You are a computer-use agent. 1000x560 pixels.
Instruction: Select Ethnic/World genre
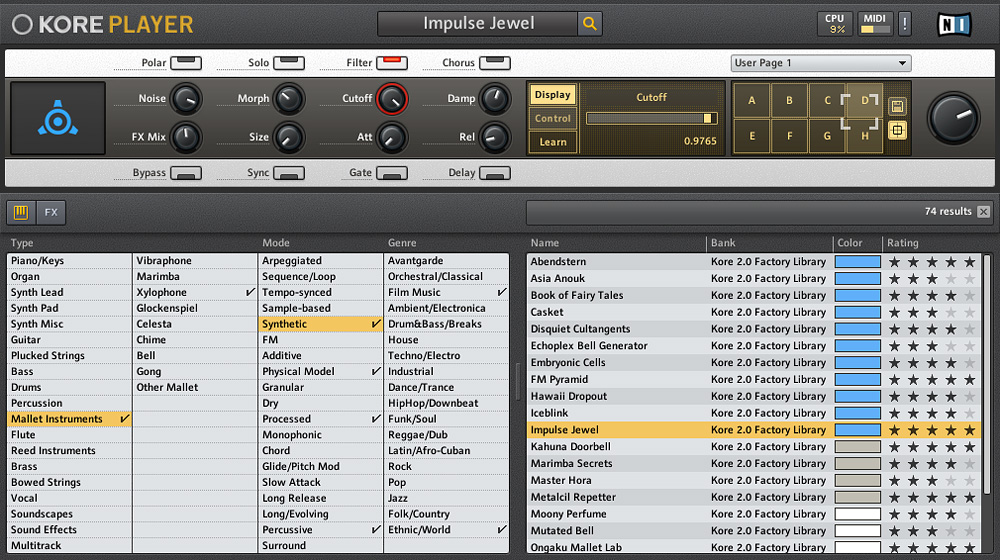tap(446, 529)
